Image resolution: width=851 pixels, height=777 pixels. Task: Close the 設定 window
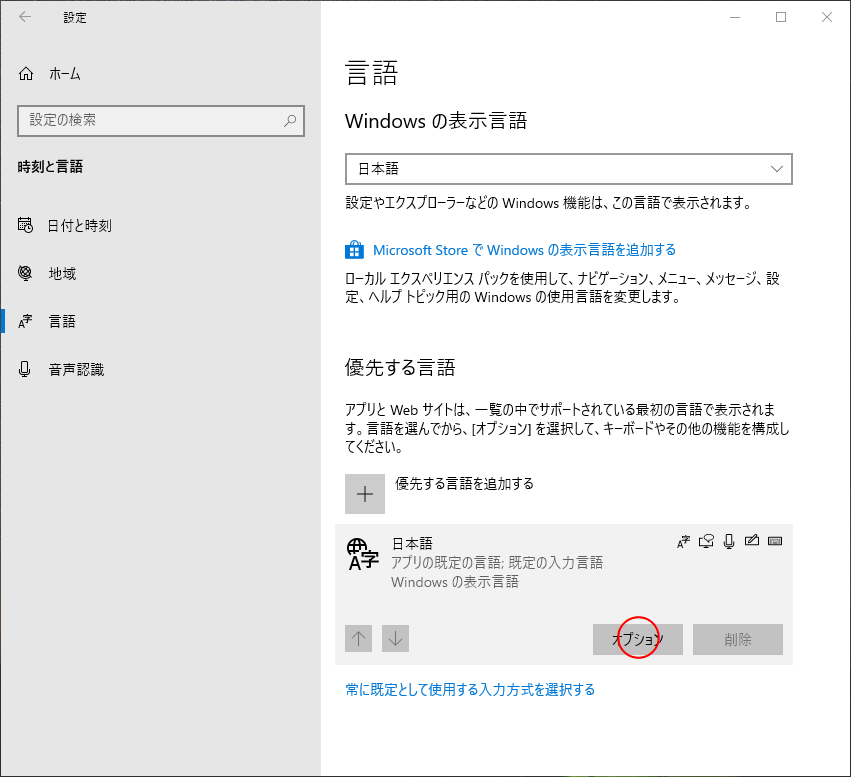click(827, 17)
